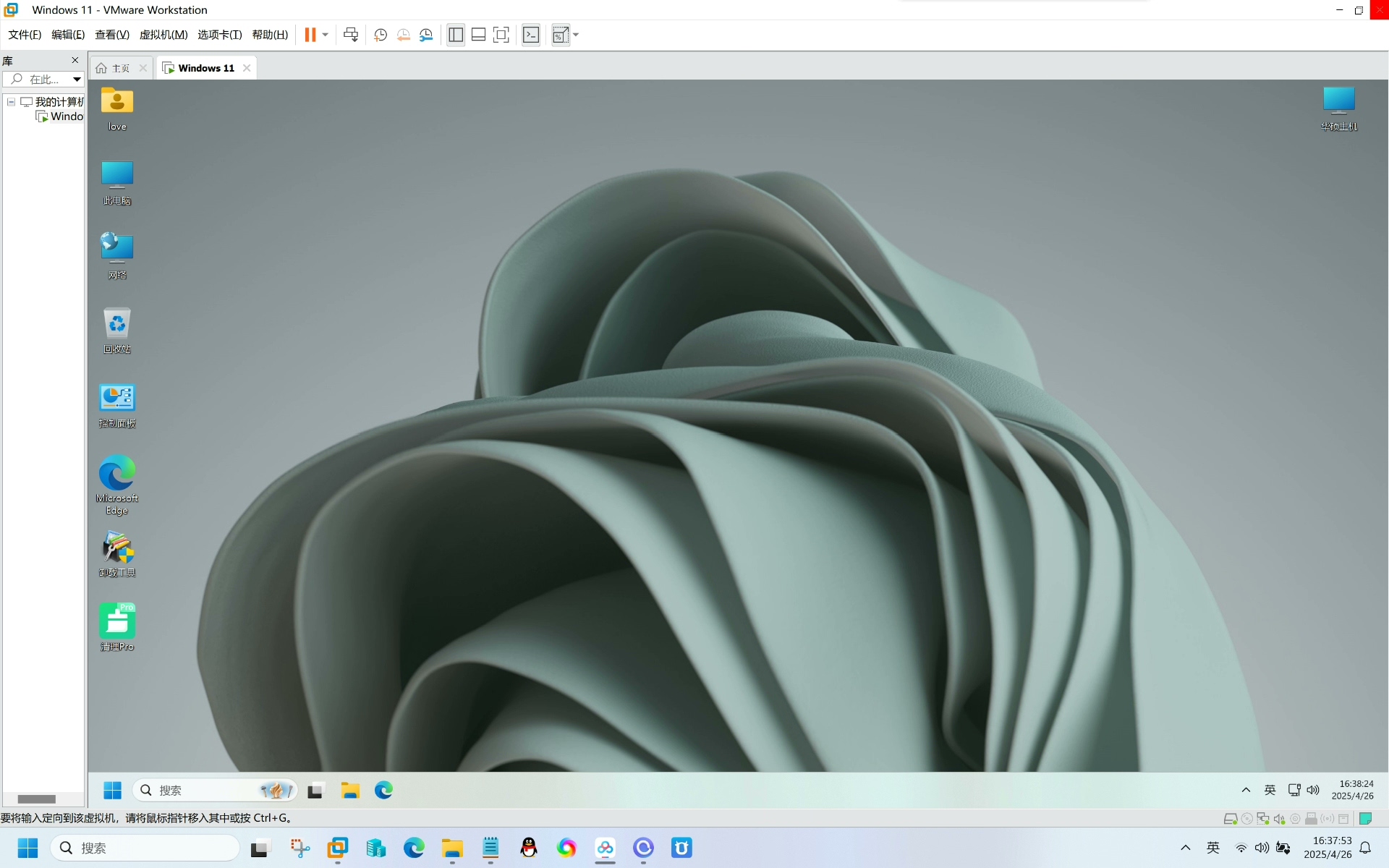Open the power options dropdown beside Pause
1389x868 pixels.
[x=326, y=35]
